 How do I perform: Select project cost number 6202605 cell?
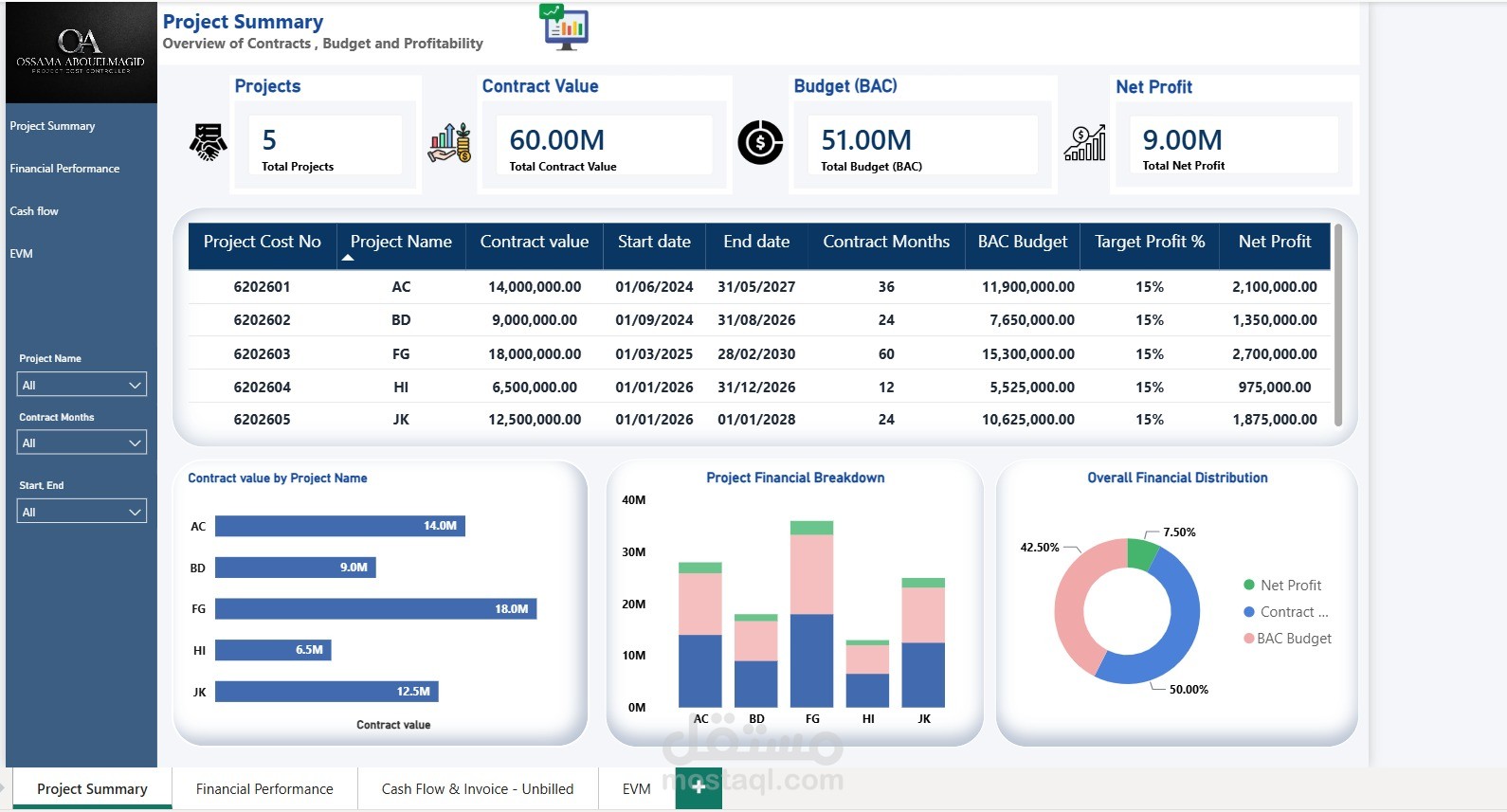click(x=262, y=420)
